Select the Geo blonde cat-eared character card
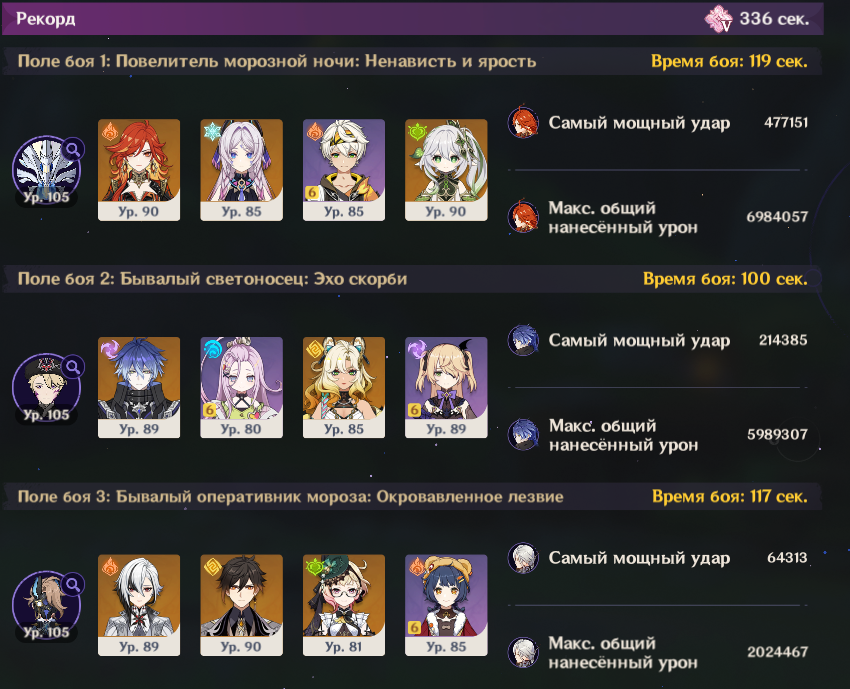The width and height of the screenshot is (850, 689). point(344,387)
